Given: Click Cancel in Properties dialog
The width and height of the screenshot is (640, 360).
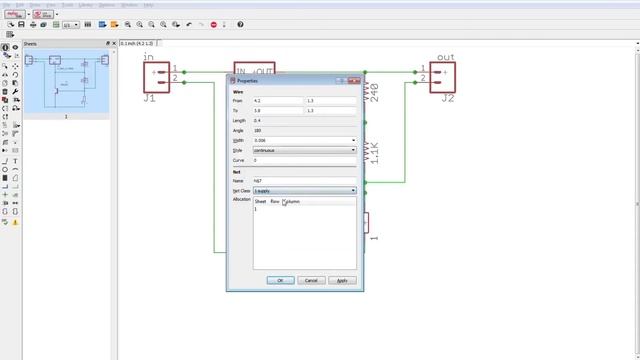Looking at the screenshot, I should (x=311, y=280).
